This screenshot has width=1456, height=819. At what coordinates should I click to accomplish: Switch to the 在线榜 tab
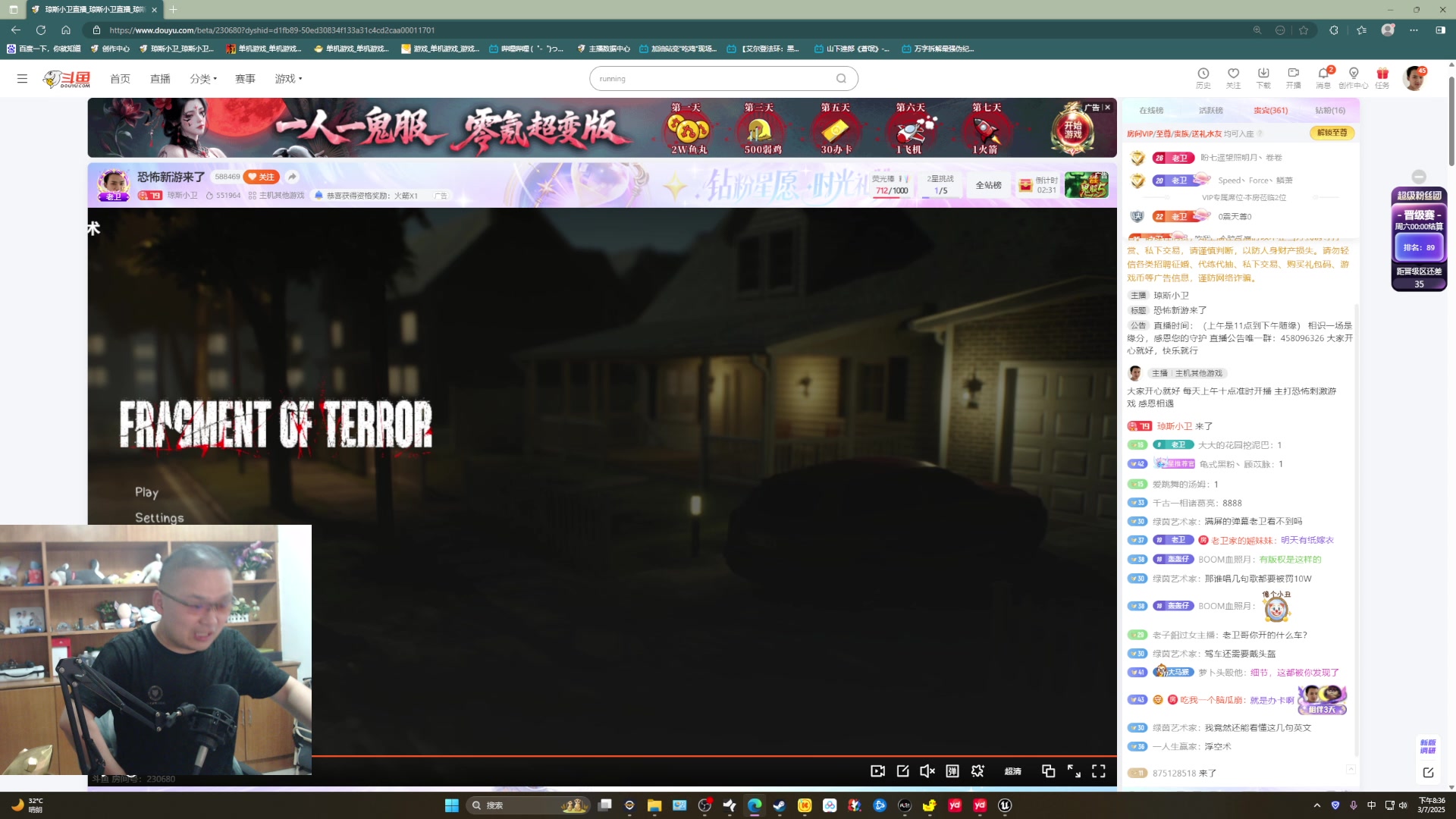pos(1150,111)
